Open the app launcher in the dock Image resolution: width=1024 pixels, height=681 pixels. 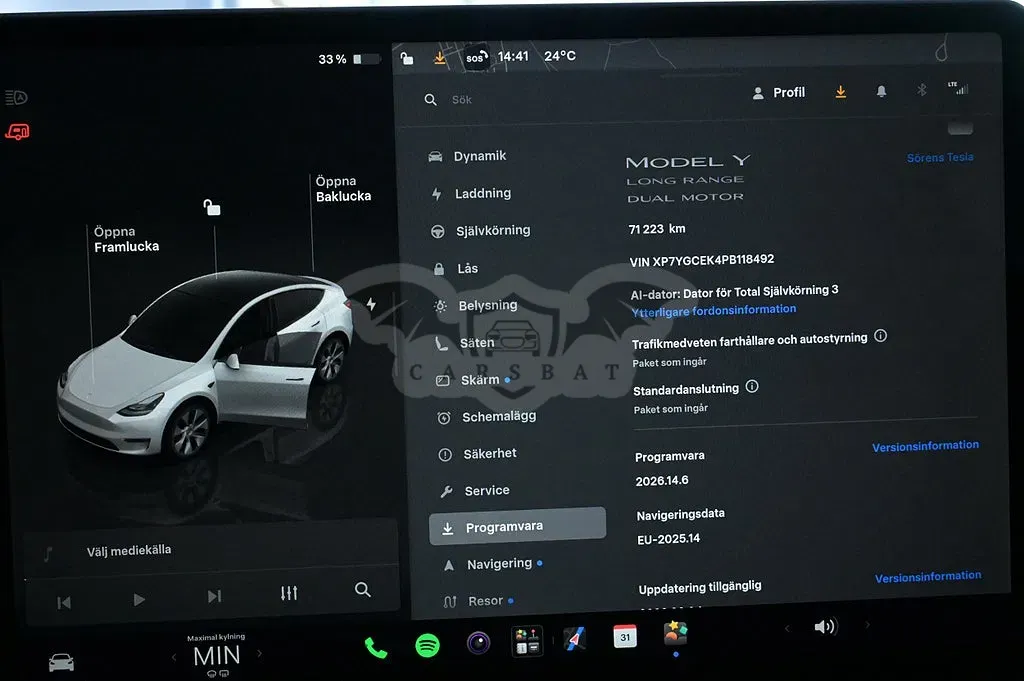coord(527,641)
